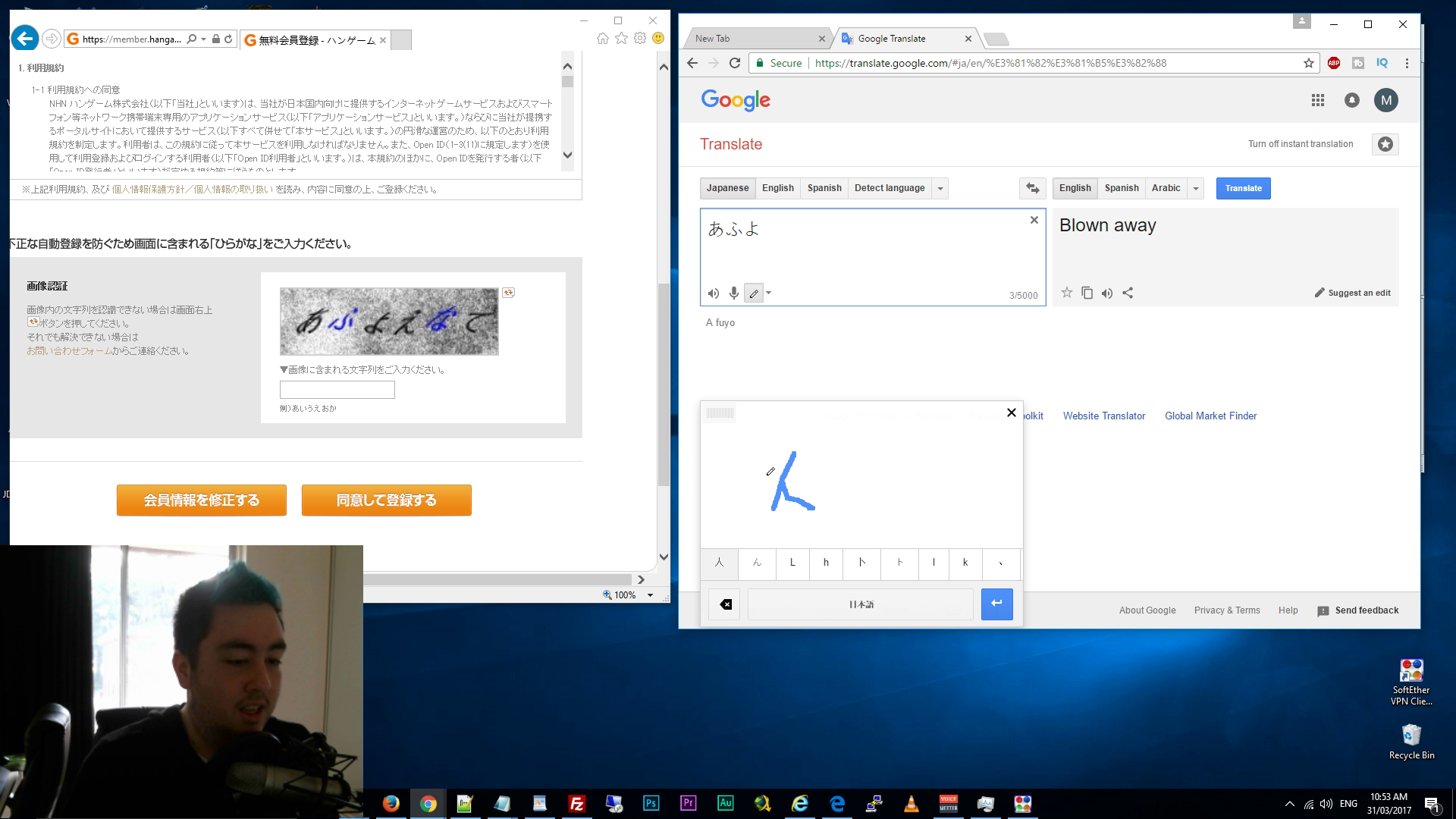Open Google notifications bell
Screen dimensions: 1456x819
pyautogui.click(x=1352, y=100)
